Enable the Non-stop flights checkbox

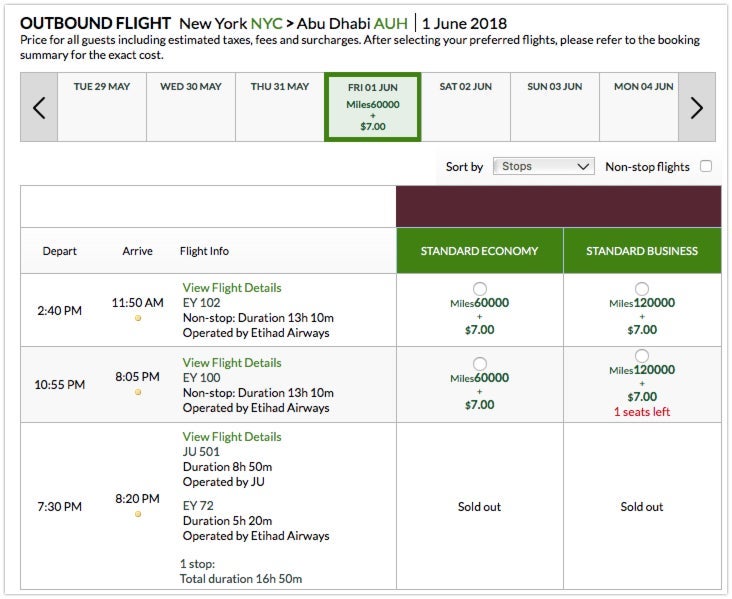click(706, 167)
